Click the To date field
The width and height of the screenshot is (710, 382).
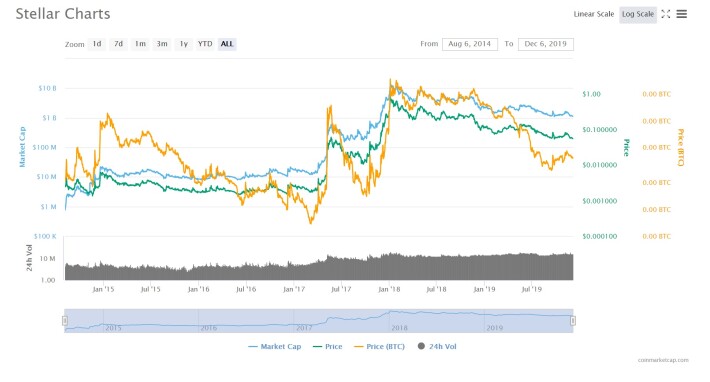[546, 44]
